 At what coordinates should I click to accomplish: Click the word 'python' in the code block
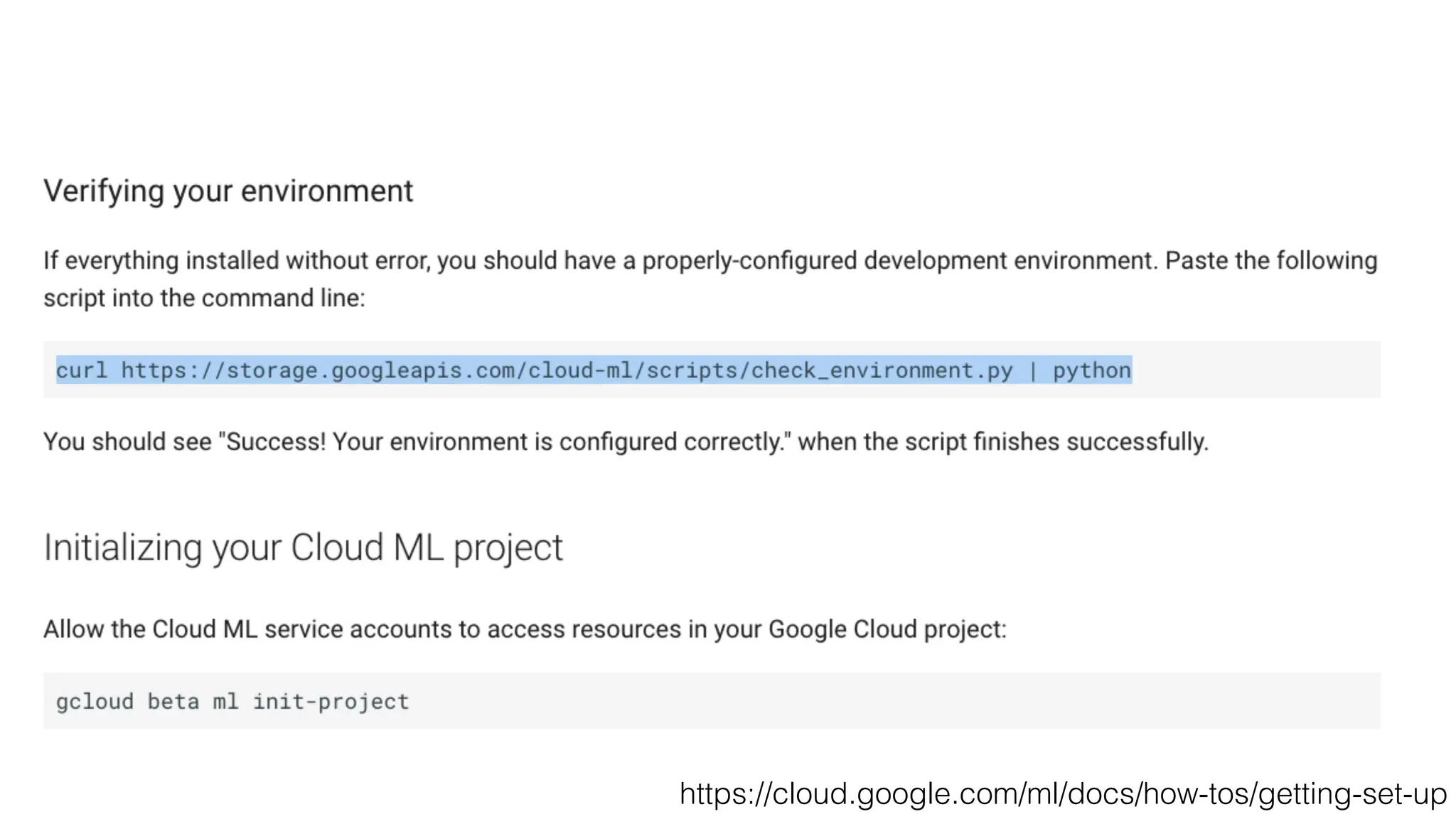coord(1091,370)
